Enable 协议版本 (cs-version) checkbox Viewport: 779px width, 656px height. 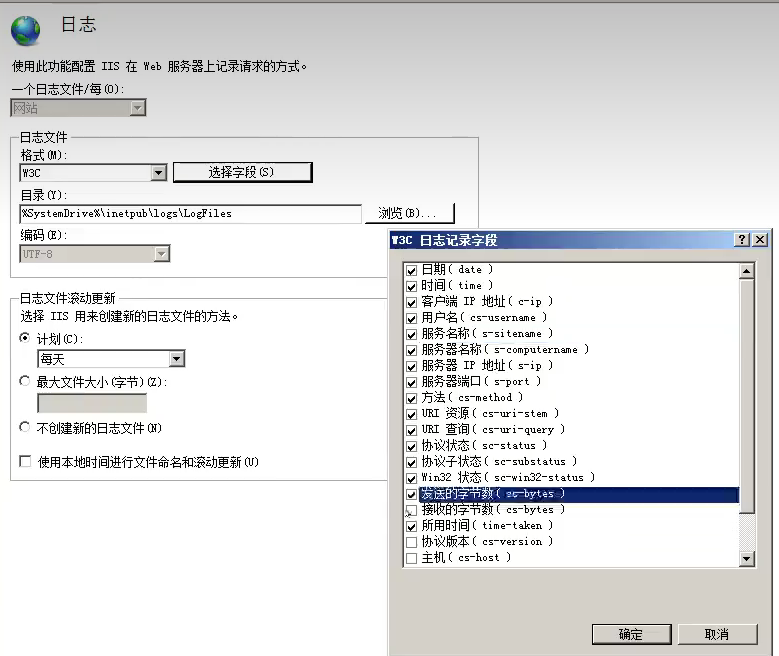(x=411, y=542)
